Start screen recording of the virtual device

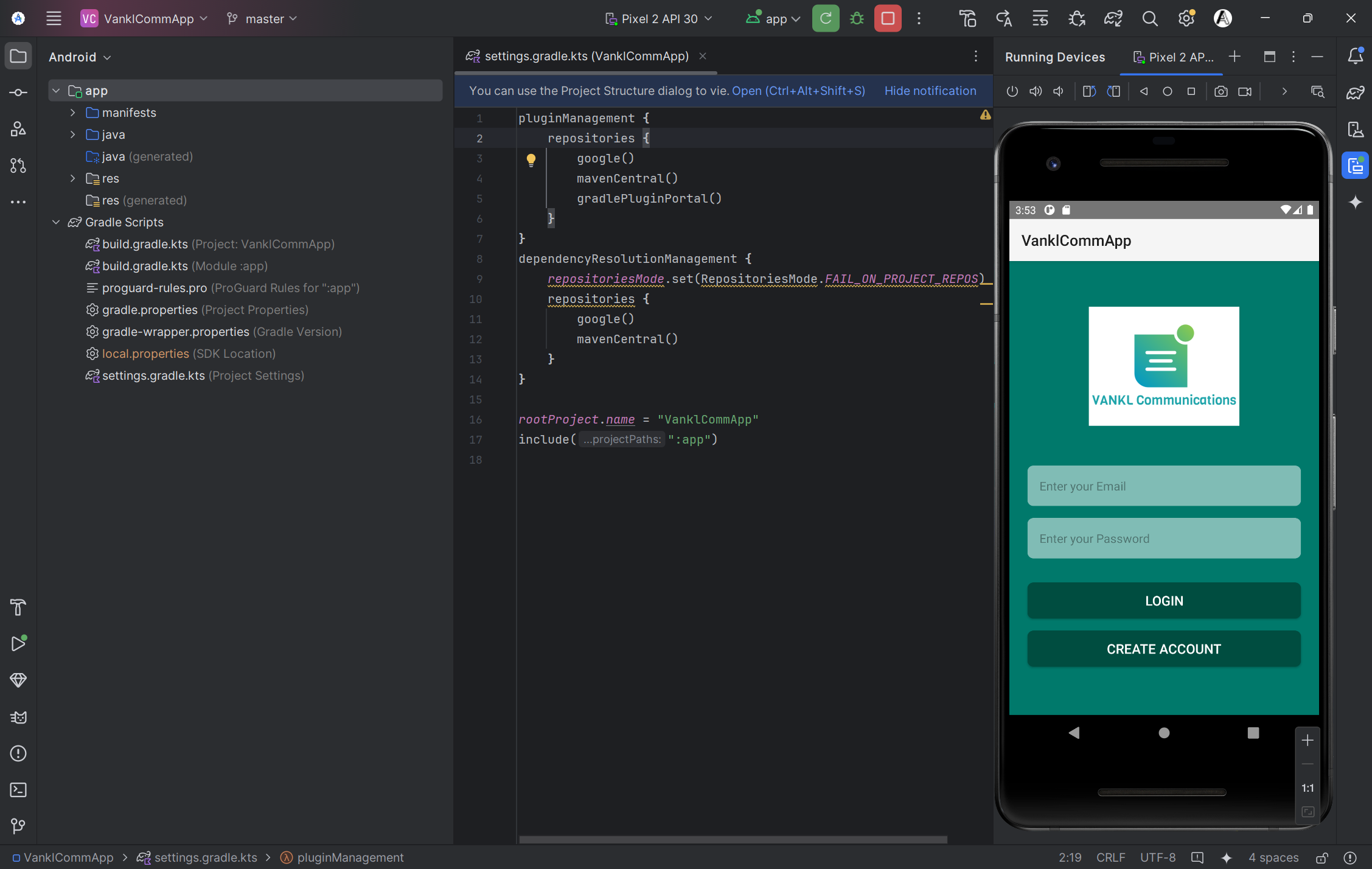tap(1244, 91)
